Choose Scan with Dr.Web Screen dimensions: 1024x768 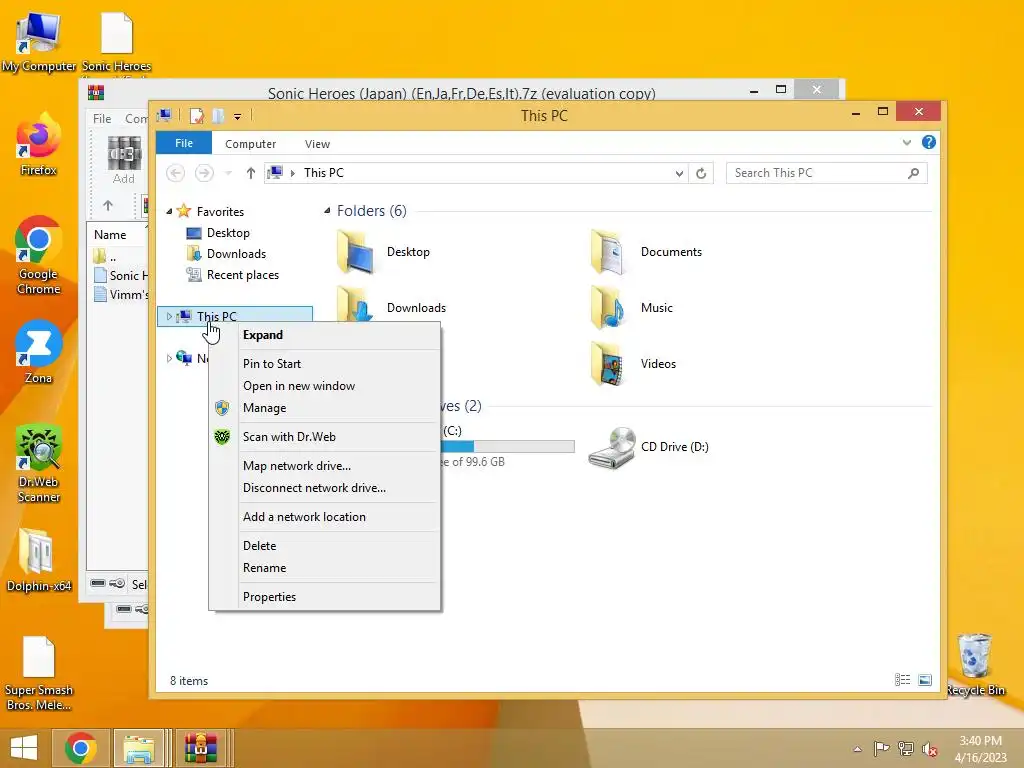(325, 437)
